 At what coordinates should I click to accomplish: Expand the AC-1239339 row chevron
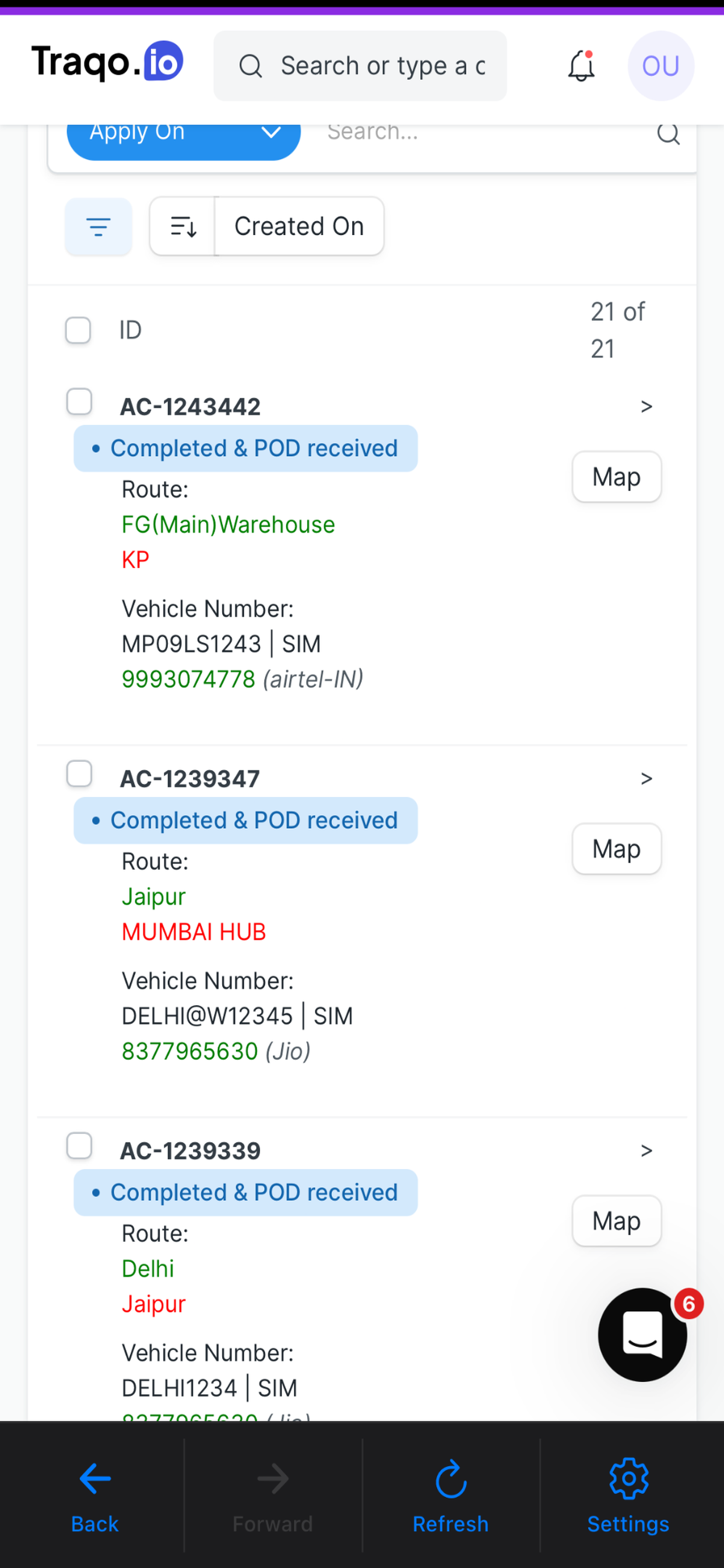(x=646, y=1150)
